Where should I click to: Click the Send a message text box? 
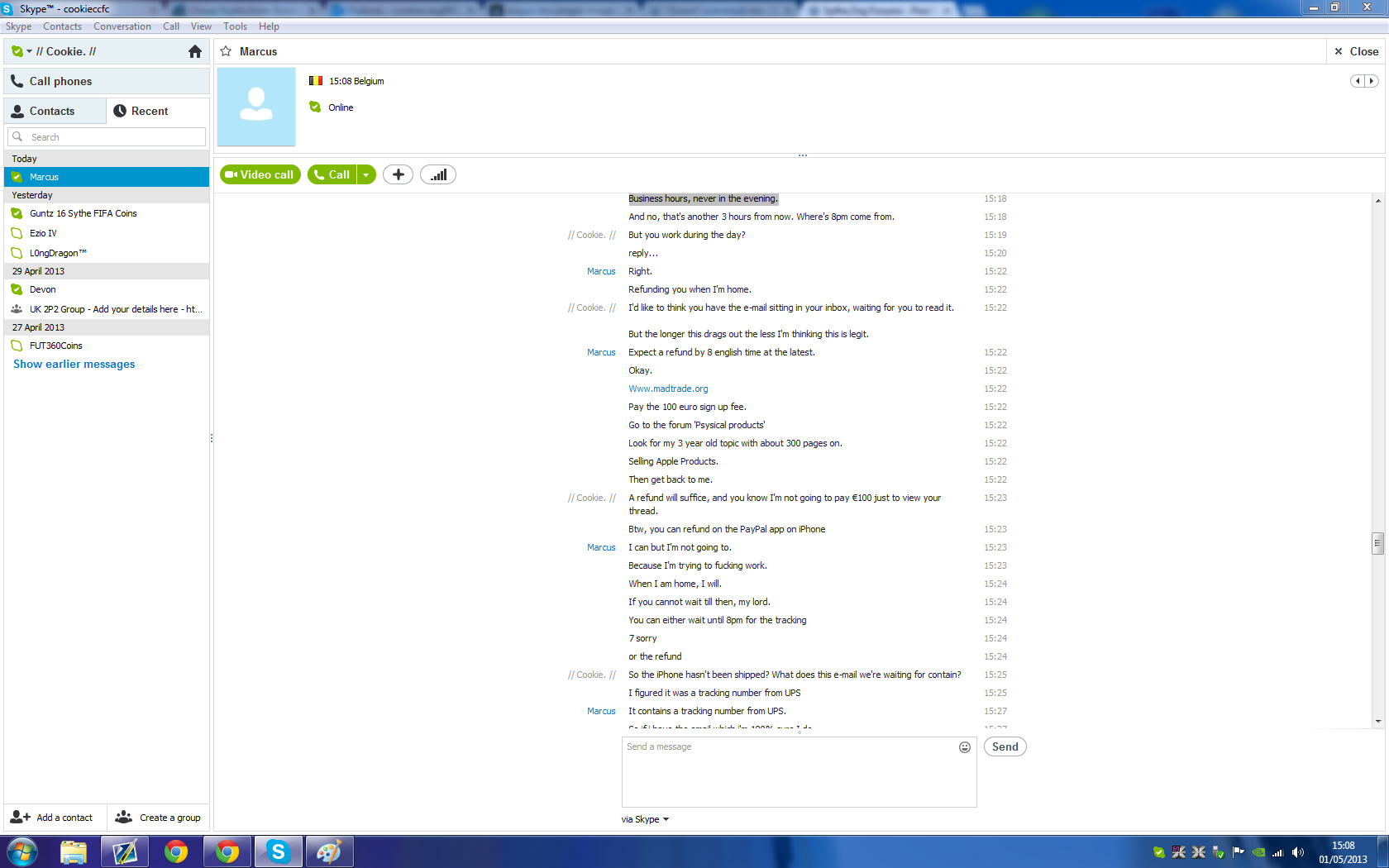[x=799, y=772]
